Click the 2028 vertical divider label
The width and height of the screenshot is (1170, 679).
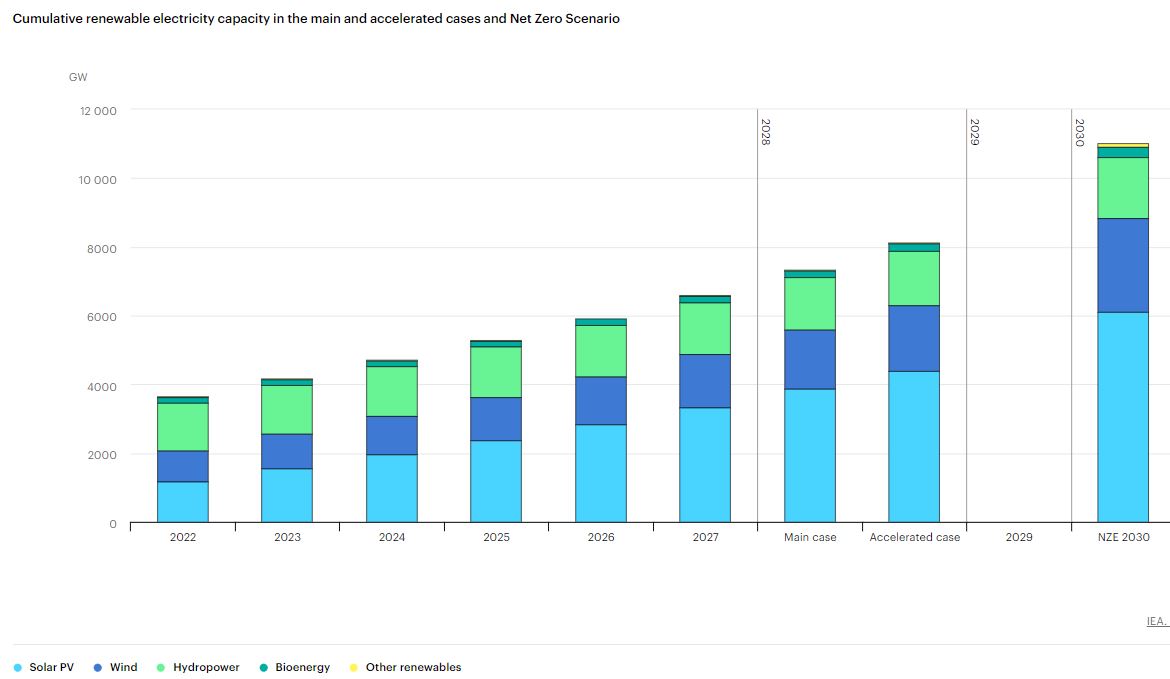pyautogui.click(x=766, y=133)
